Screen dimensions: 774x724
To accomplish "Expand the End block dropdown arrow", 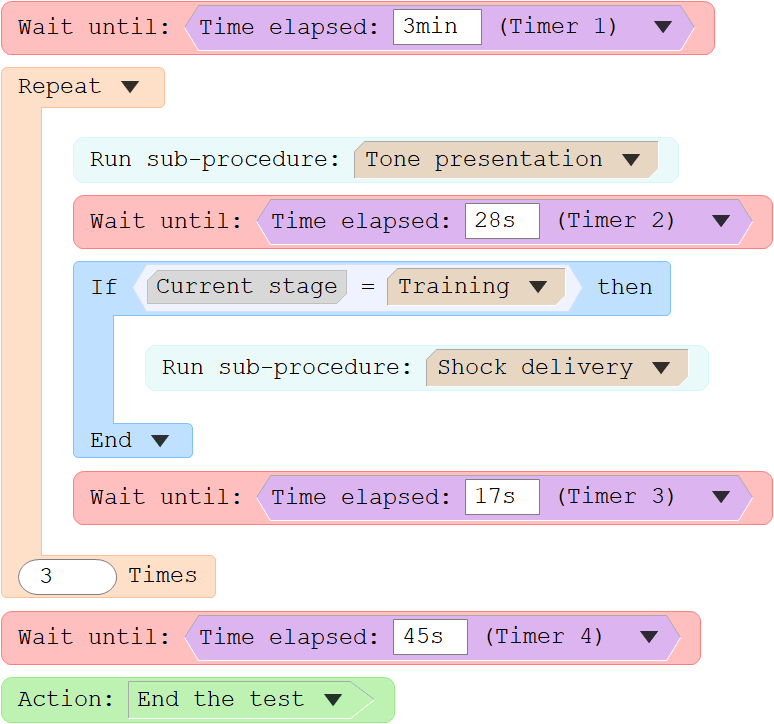I will (x=159, y=441).
